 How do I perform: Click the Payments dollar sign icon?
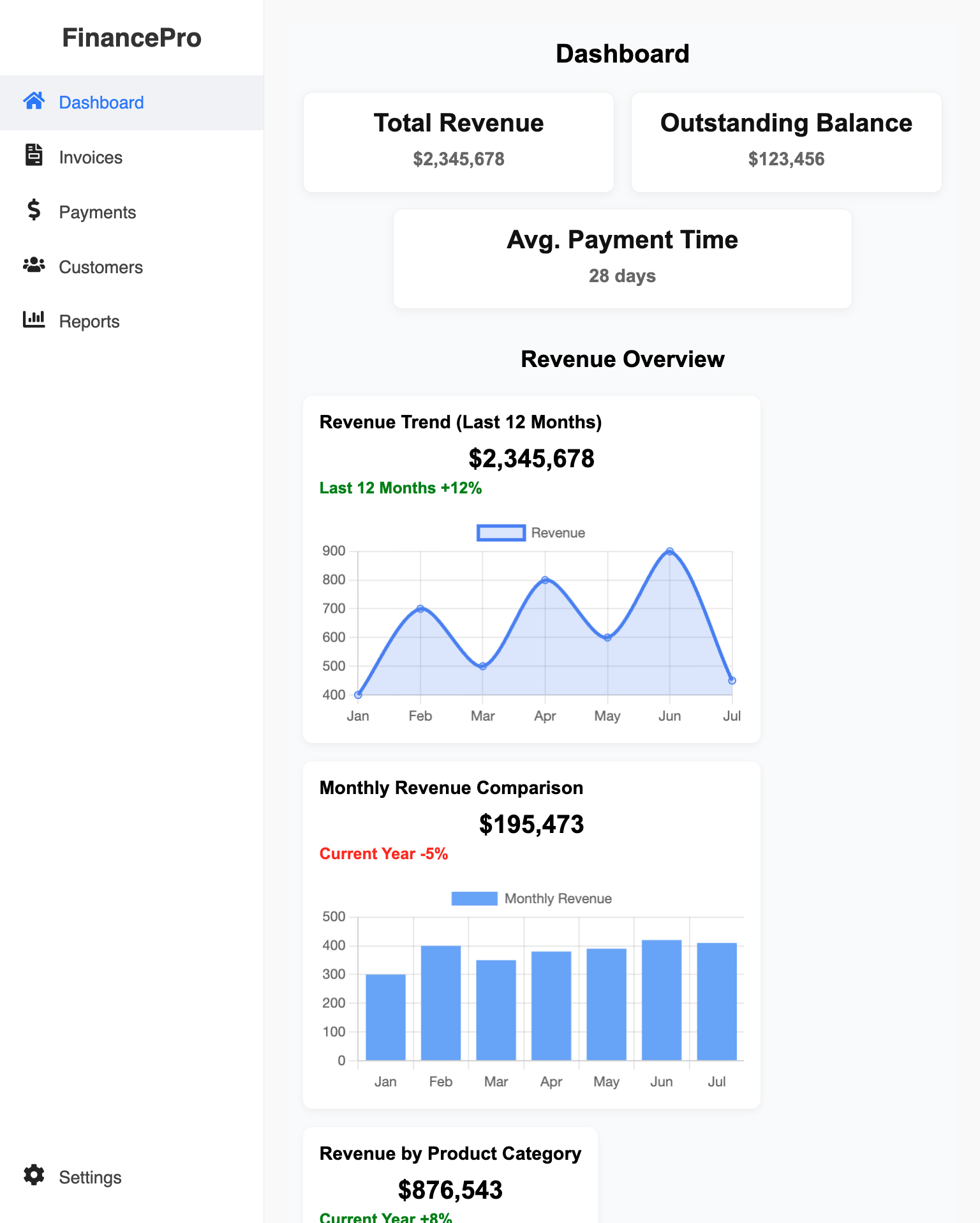(x=34, y=210)
